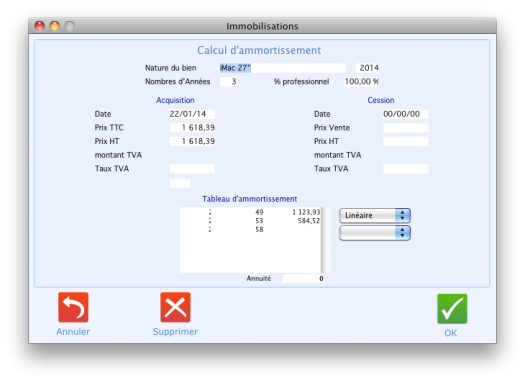The image size is (525, 383).
Task: Open the empty dropdown below Linéaire
Action: [375, 233]
